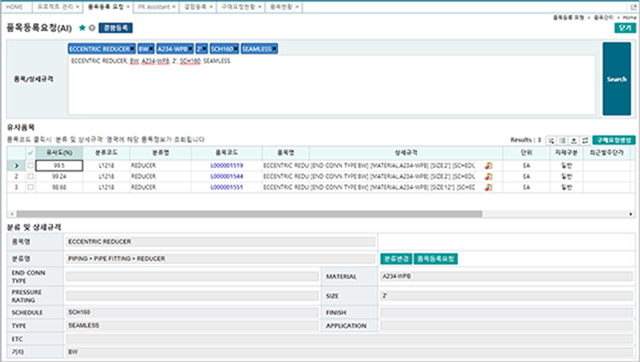Viewport: 640px width, 362px height.
Task: Click the teal button right of grid toolbar icons
Action: (x=614, y=140)
